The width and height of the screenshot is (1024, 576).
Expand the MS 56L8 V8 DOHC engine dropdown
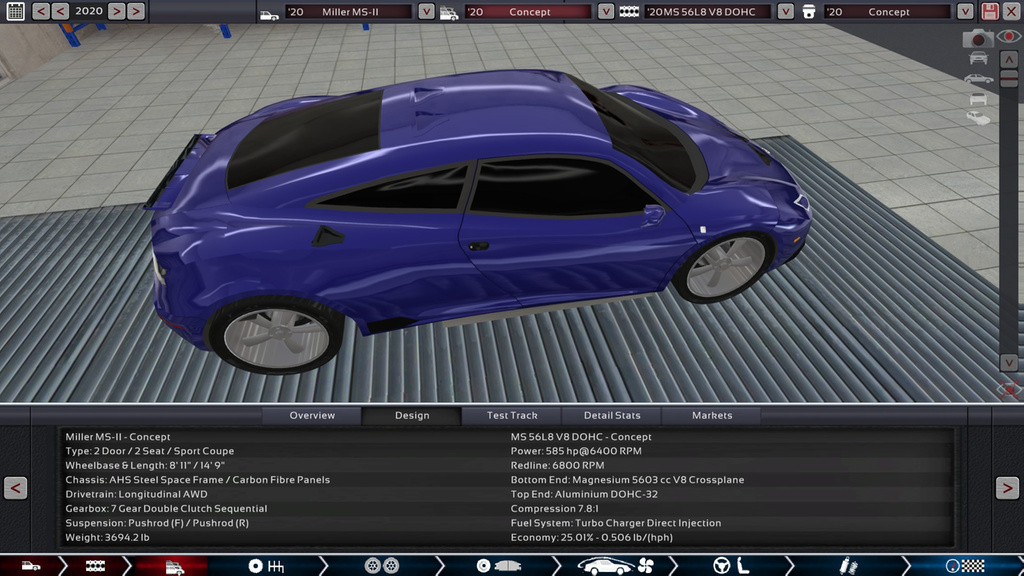(785, 12)
